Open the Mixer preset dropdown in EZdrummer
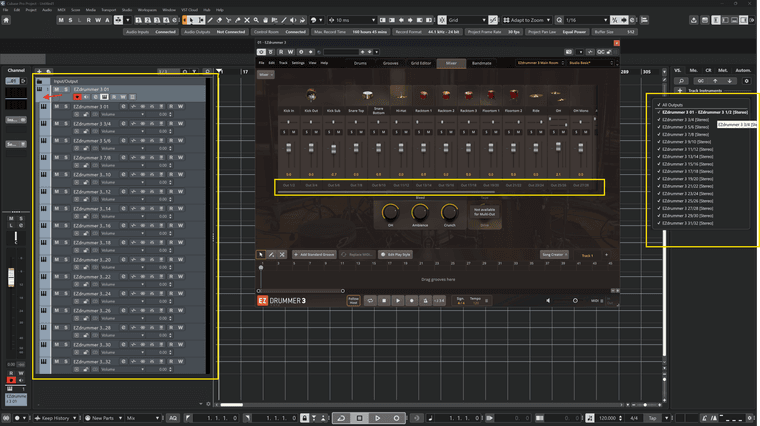 point(266,75)
